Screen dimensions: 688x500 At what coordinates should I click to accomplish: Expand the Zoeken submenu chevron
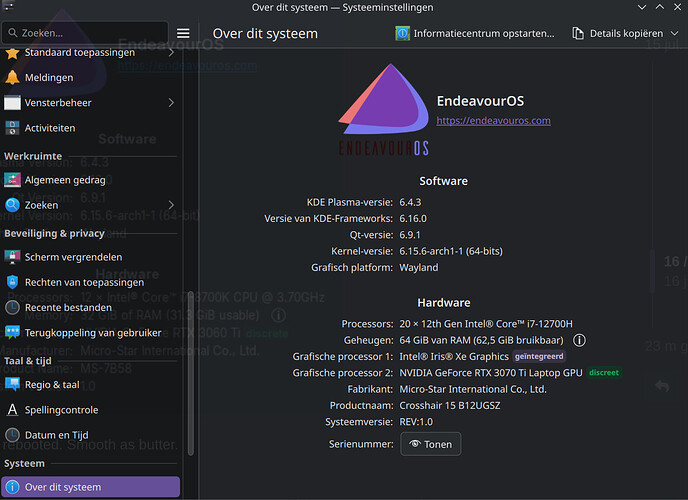tap(171, 205)
